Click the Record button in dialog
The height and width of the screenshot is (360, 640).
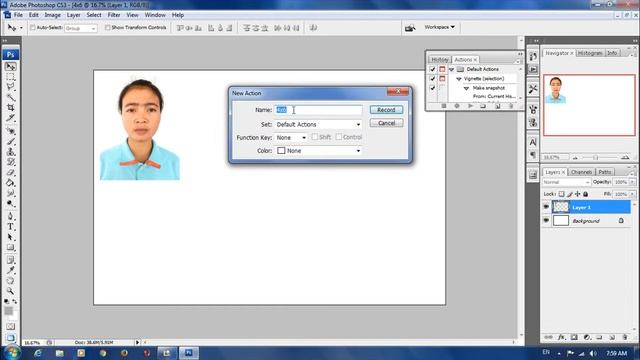(386, 110)
